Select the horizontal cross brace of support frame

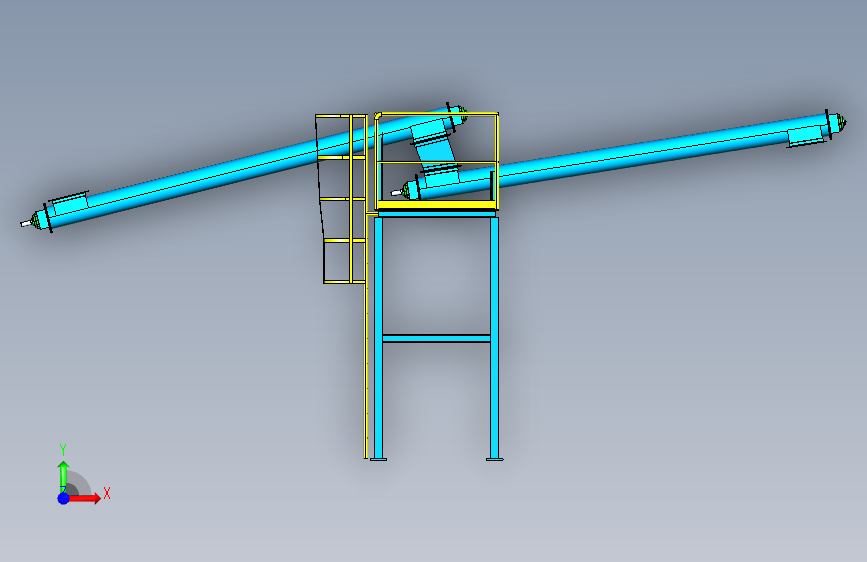click(436, 338)
